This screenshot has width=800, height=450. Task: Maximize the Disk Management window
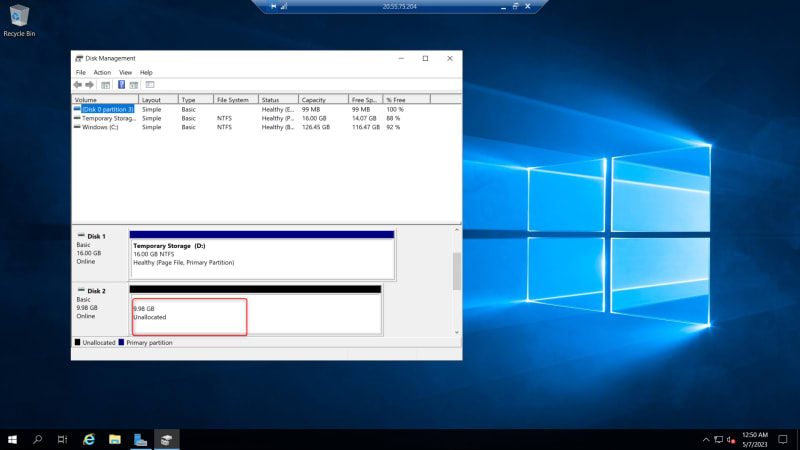pyautogui.click(x=426, y=58)
